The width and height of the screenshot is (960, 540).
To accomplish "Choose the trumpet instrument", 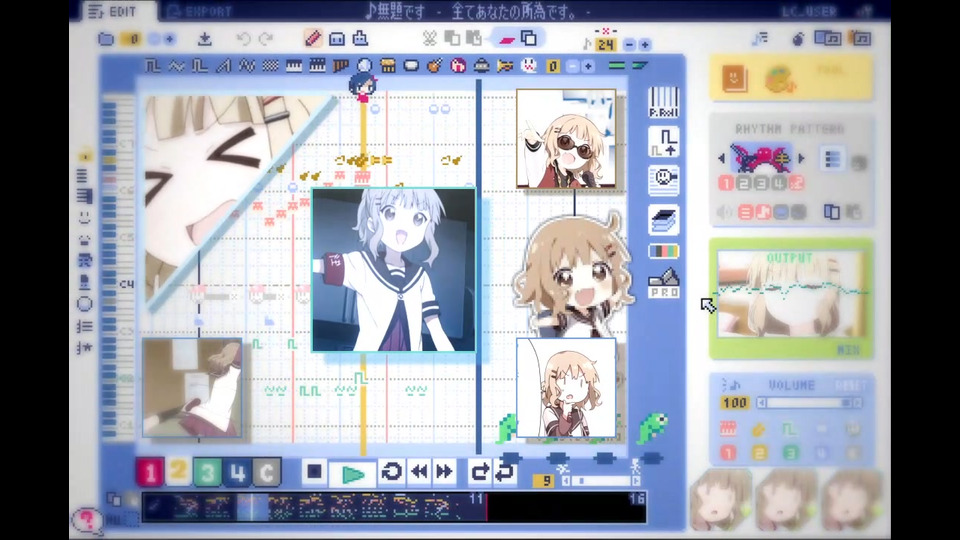I will coord(505,66).
